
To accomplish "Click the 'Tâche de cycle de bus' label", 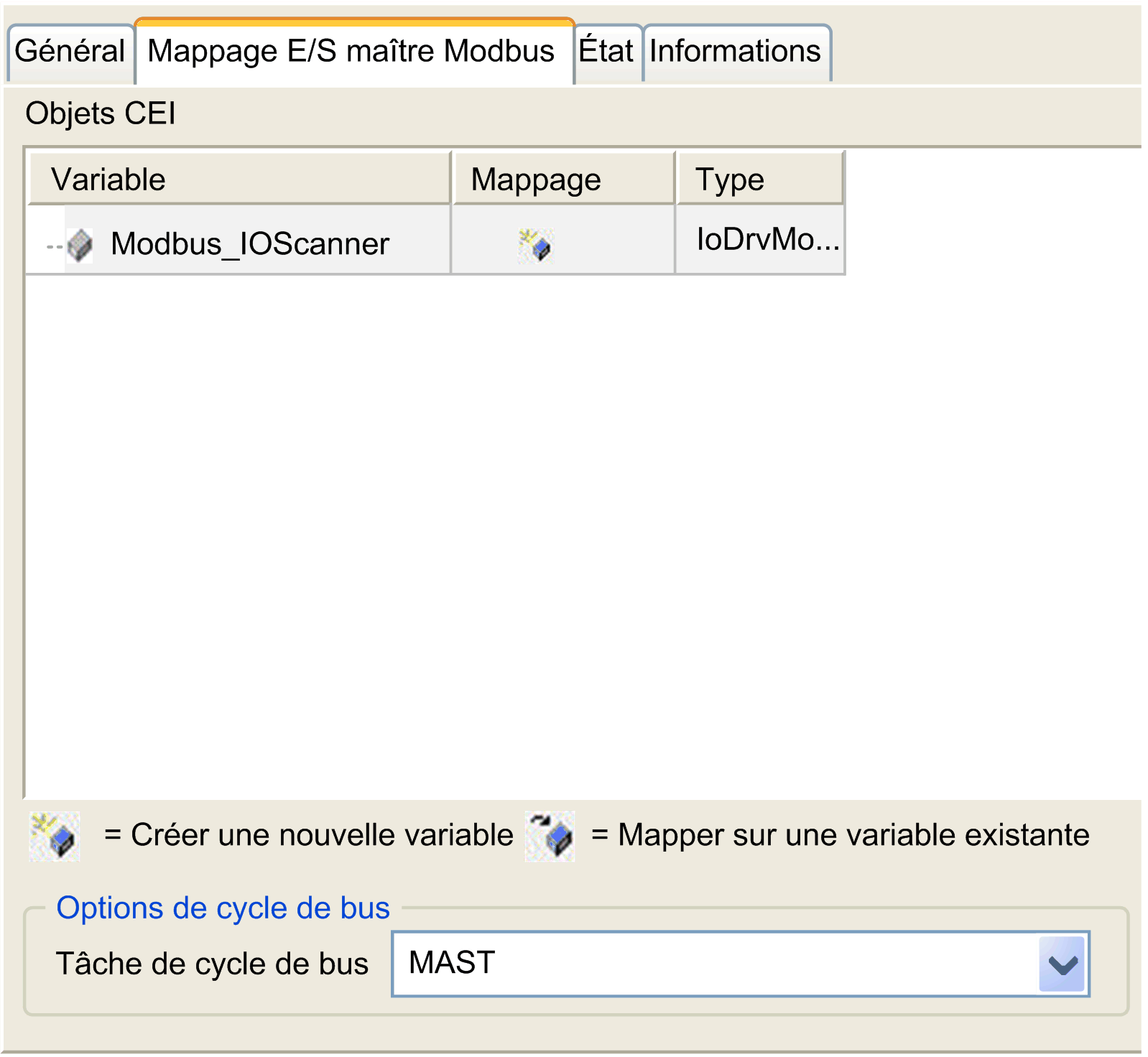I will click(212, 964).
